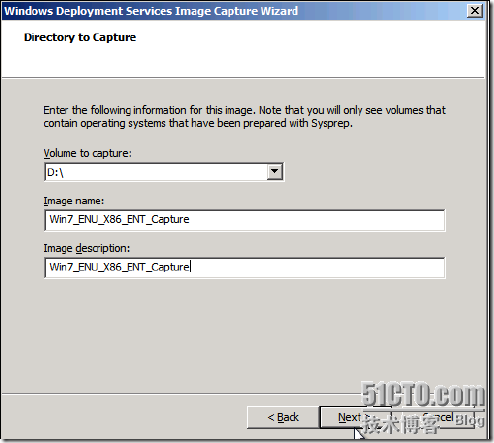
Task: Go to the next wizard page
Action: (x=355, y=417)
